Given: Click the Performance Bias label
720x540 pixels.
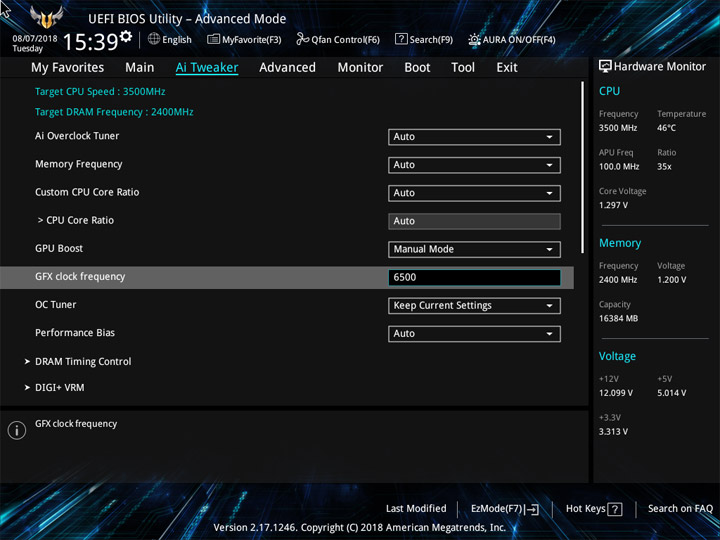Looking at the screenshot, I should click(x=75, y=333).
